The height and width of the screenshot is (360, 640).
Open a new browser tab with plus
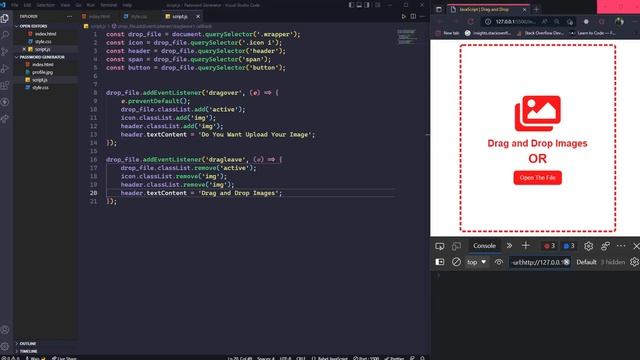click(536, 9)
